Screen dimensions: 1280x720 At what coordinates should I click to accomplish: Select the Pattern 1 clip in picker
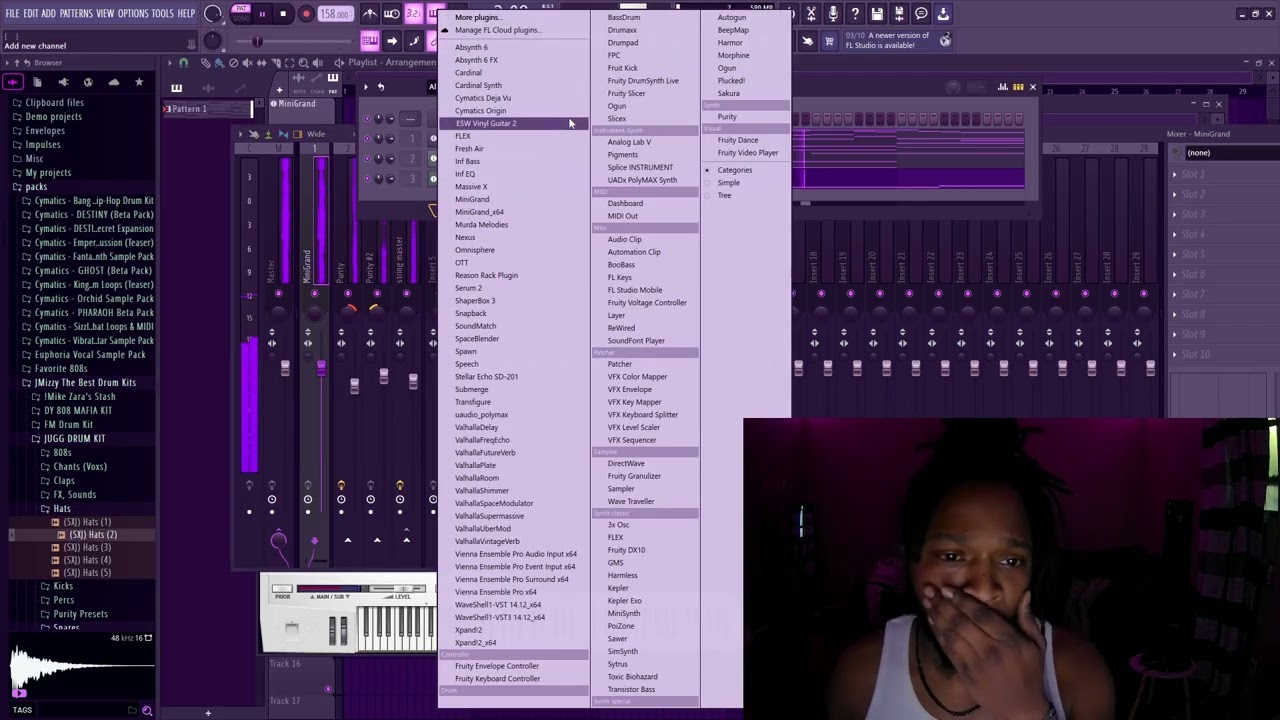click(x=208, y=109)
